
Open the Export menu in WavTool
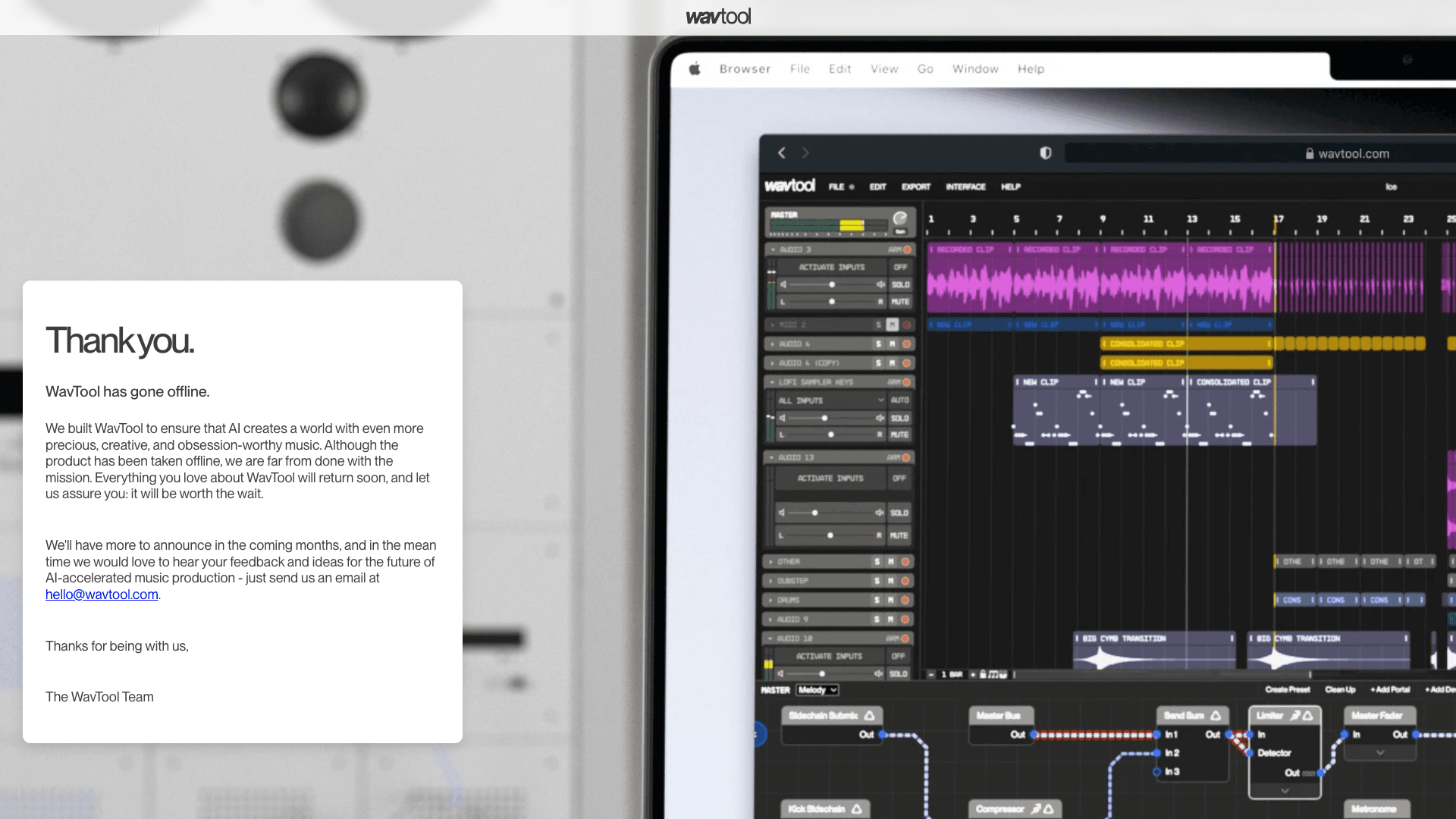(x=915, y=187)
